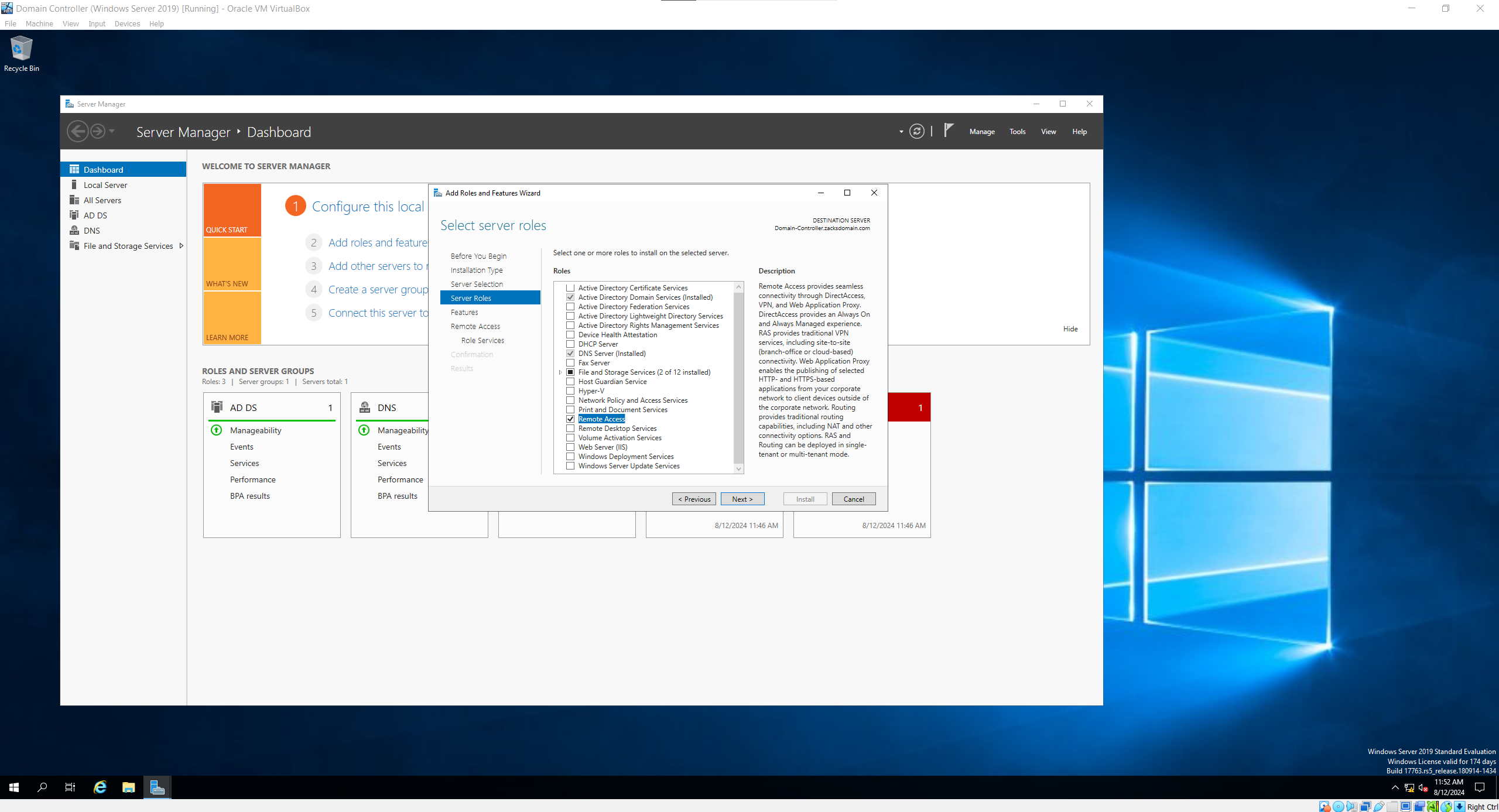Screen dimensions: 1499x812
Task: Launch Internet Explorer from the taskbar
Action: pos(100,787)
